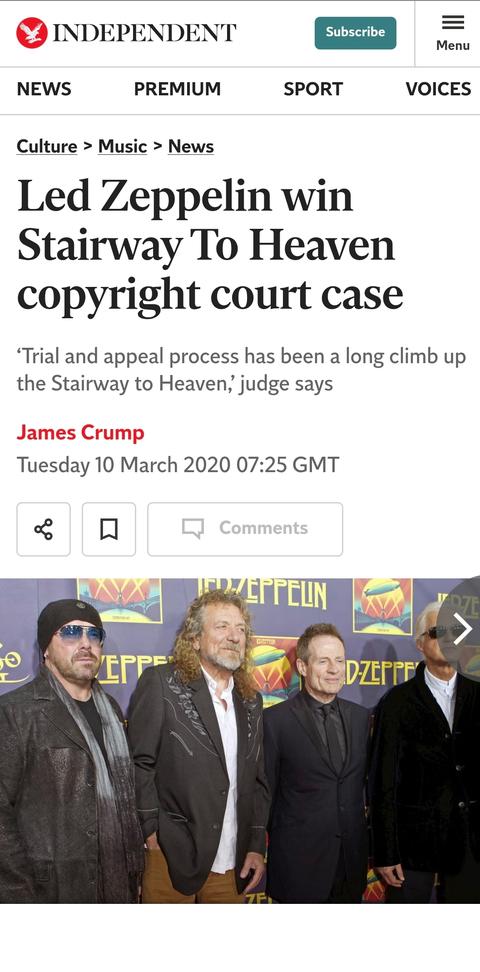Click the INDEPENDENT wordmark text
The image size is (480, 972).
pos(144,33)
